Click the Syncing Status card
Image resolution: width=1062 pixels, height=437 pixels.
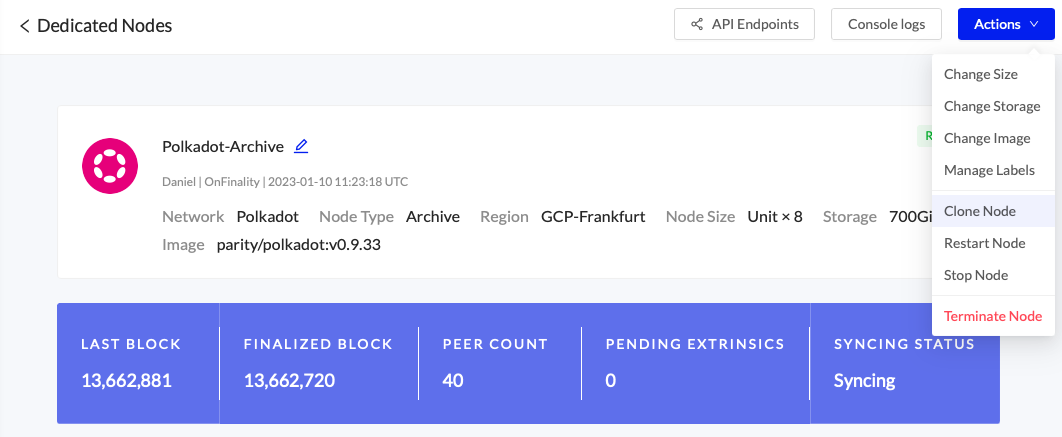point(904,362)
